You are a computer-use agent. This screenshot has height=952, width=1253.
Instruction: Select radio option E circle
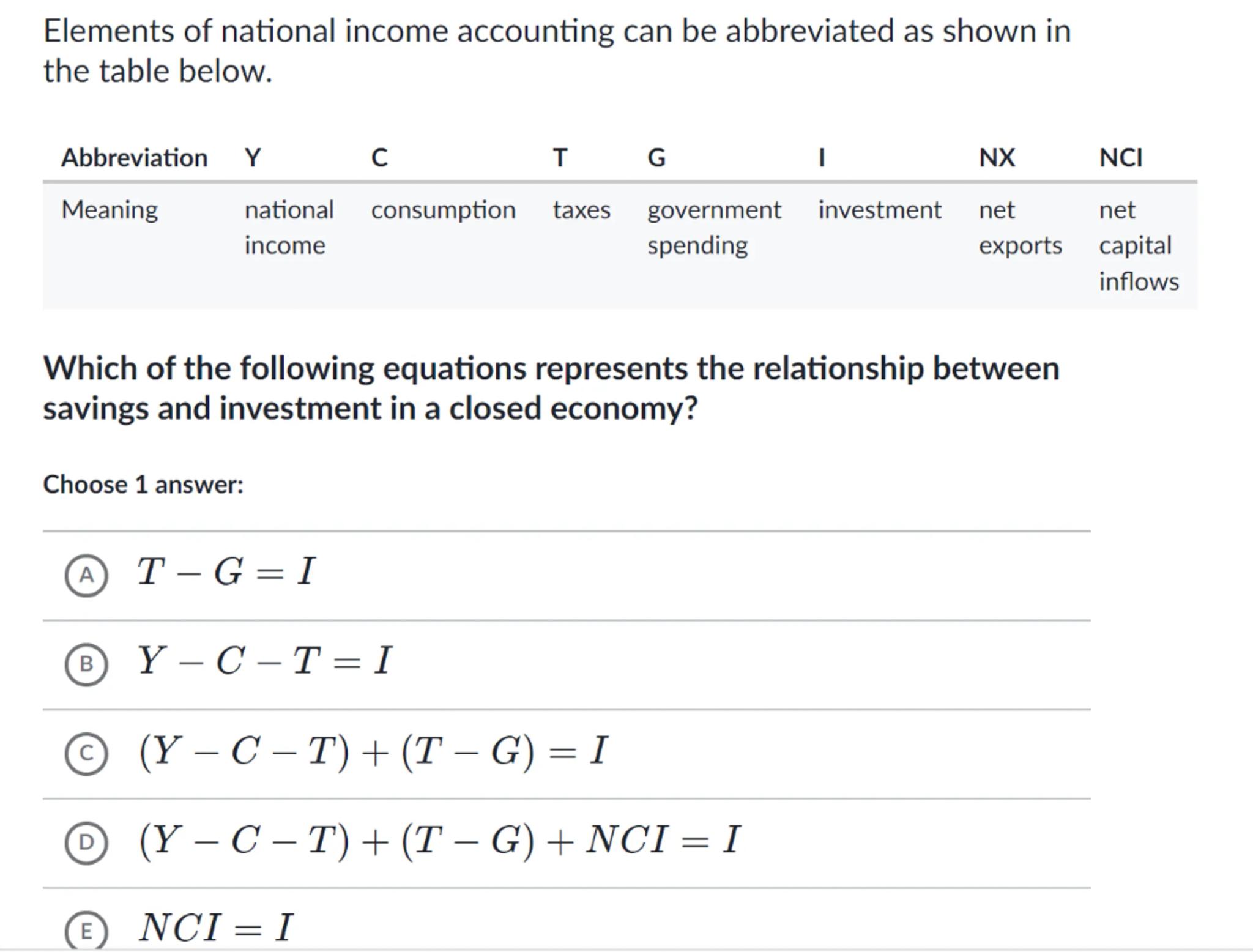[x=86, y=931]
